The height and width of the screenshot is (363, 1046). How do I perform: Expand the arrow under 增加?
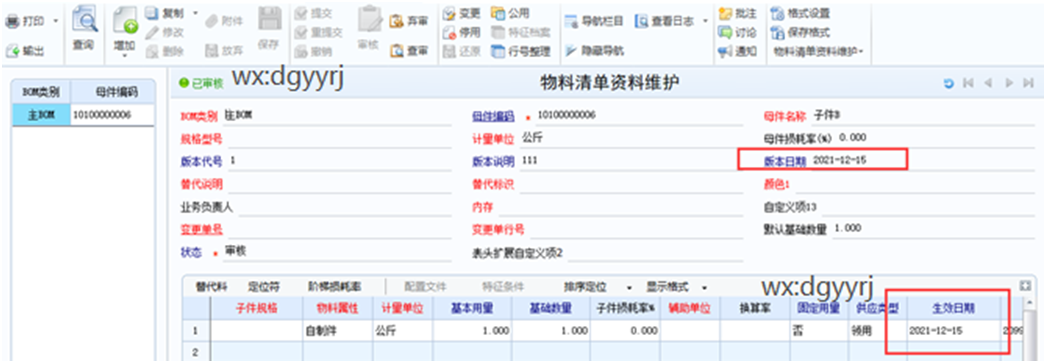125,56
